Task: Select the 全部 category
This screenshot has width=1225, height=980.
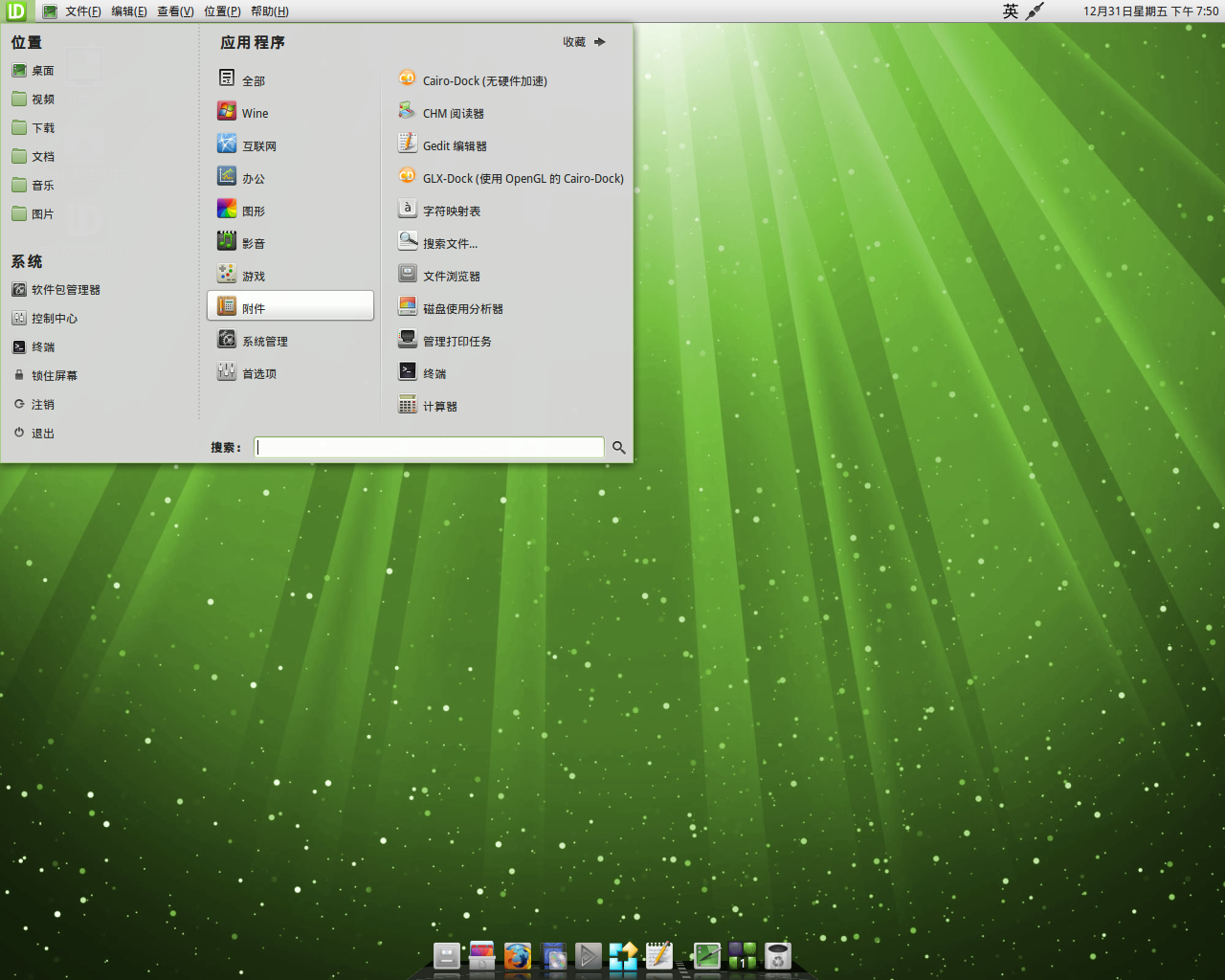Action: (290, 80)
